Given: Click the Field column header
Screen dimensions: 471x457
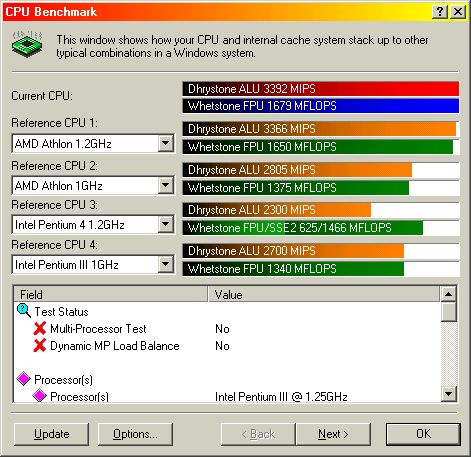Looking at the screenshot, I should pos(111,294).
